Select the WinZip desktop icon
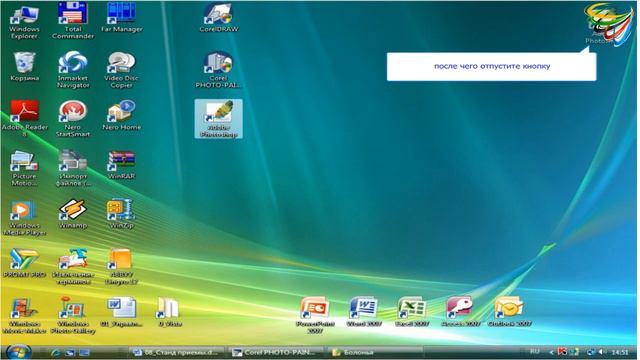 click(121, 214)
